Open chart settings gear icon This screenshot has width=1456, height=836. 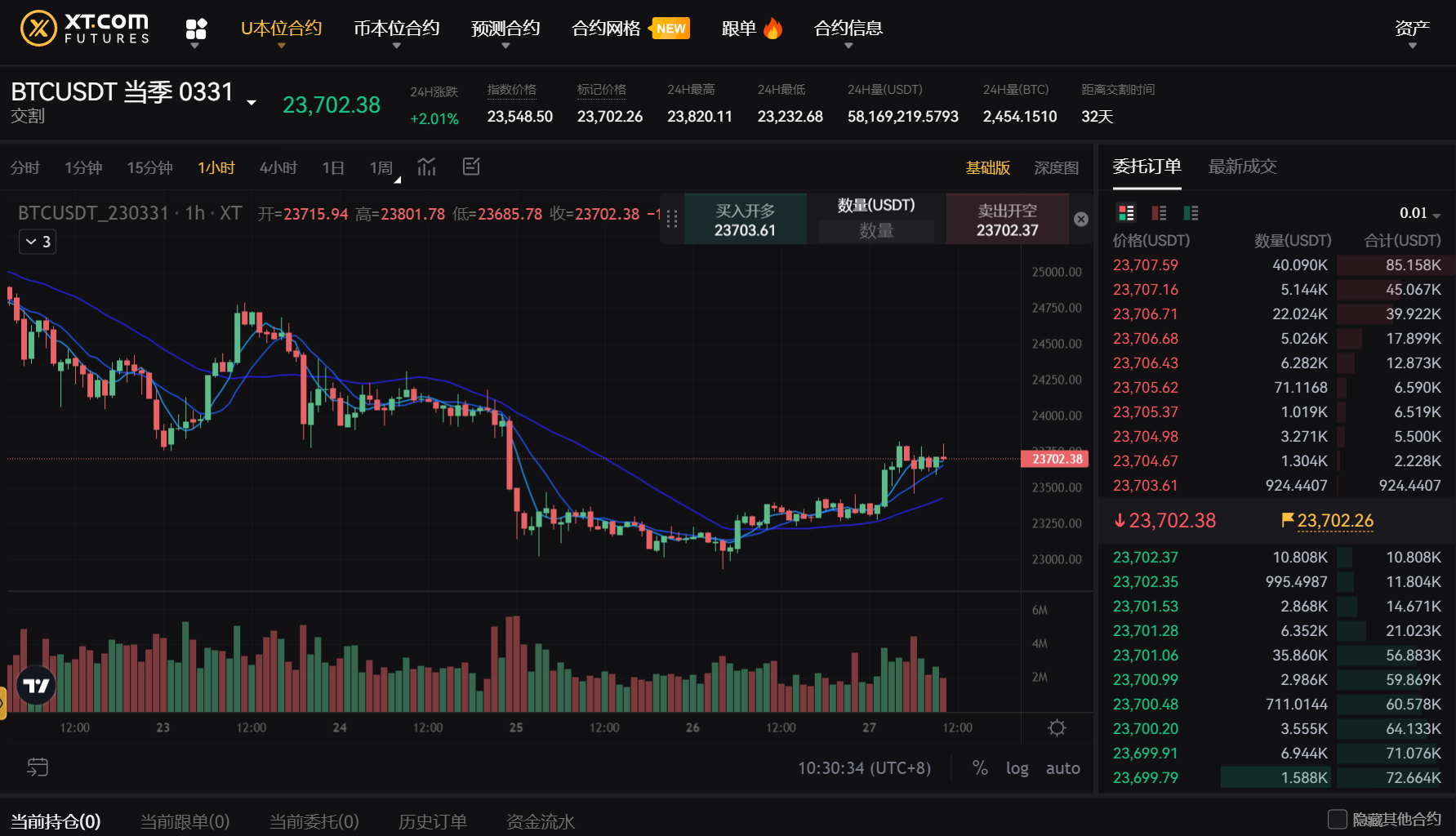pyautogui.click(x=1057, y=727)
